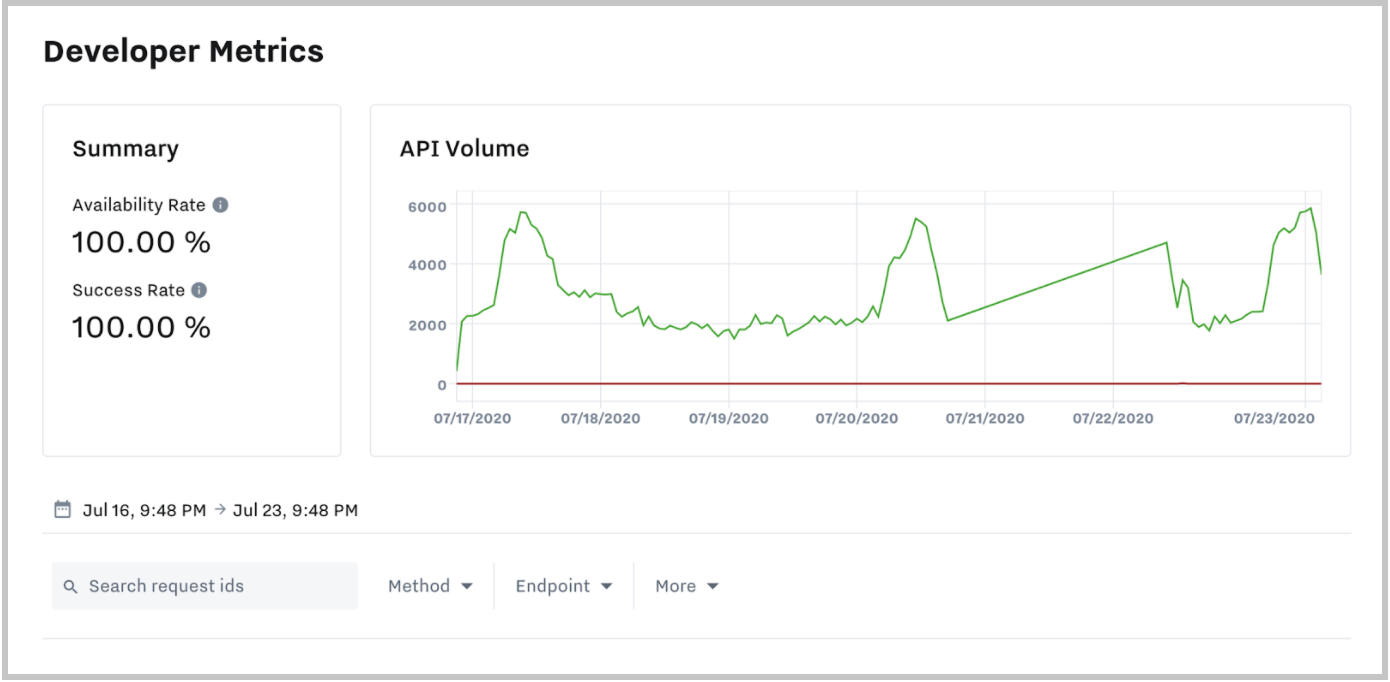Expand the Method filter dropdown
1390x682 pixels.
430,586
